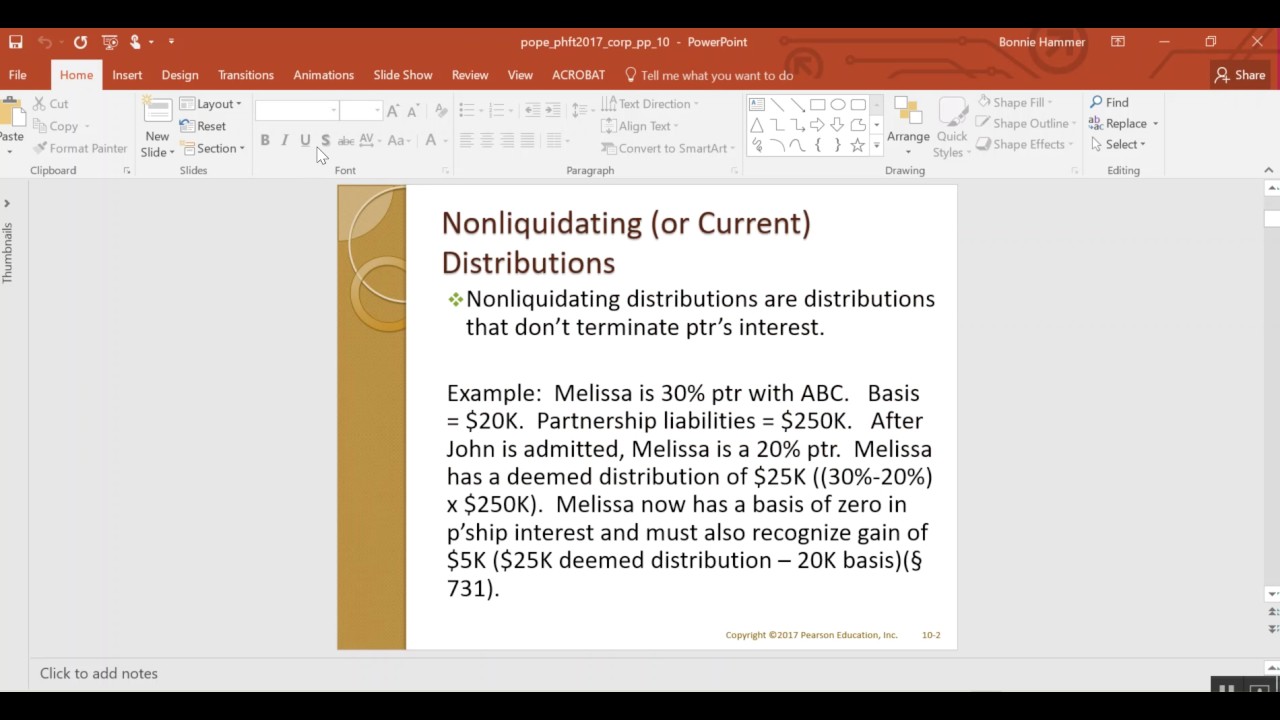Screen dimensions: 1280x720
Task: Open the font name combo box
Action: click(x=297, y=111)
